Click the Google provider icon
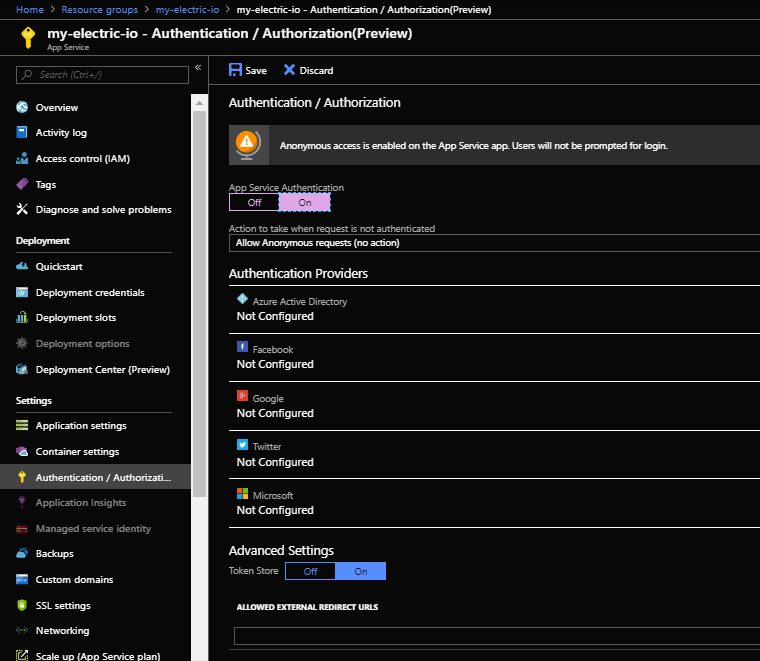This screenshot has width=760, height=661. (242, 395)
